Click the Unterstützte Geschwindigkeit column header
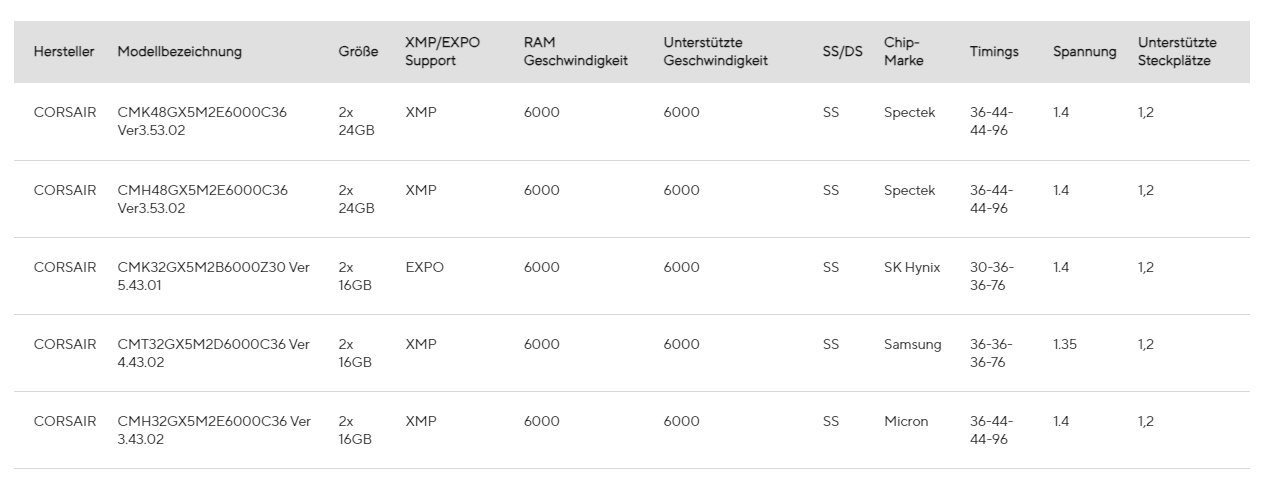The image size is (1288, 501). [x=715, y=52]
